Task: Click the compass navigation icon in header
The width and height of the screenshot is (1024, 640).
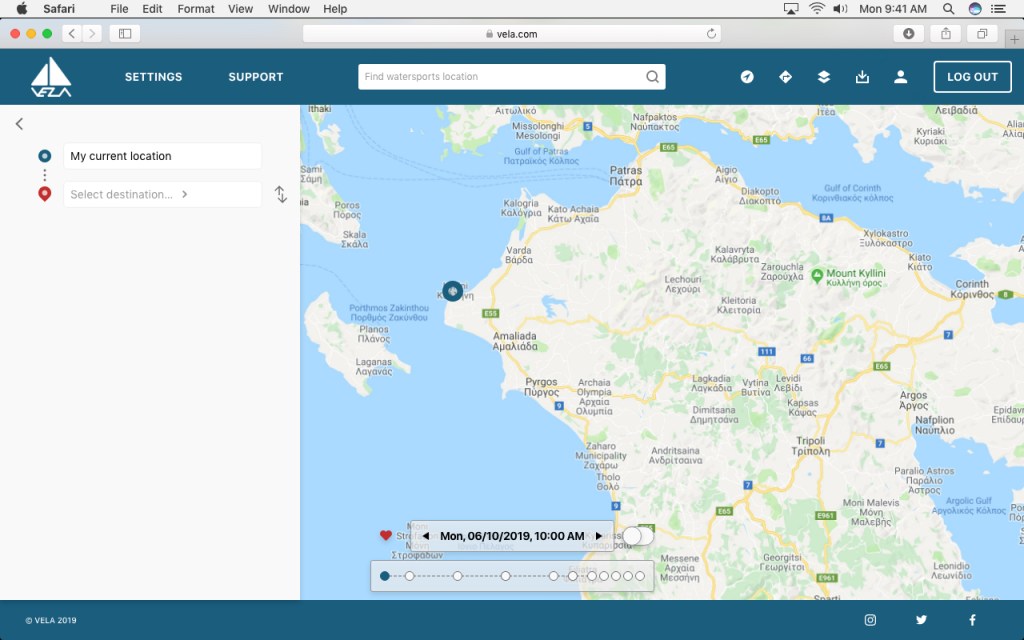Action: [x=747, y=77]
